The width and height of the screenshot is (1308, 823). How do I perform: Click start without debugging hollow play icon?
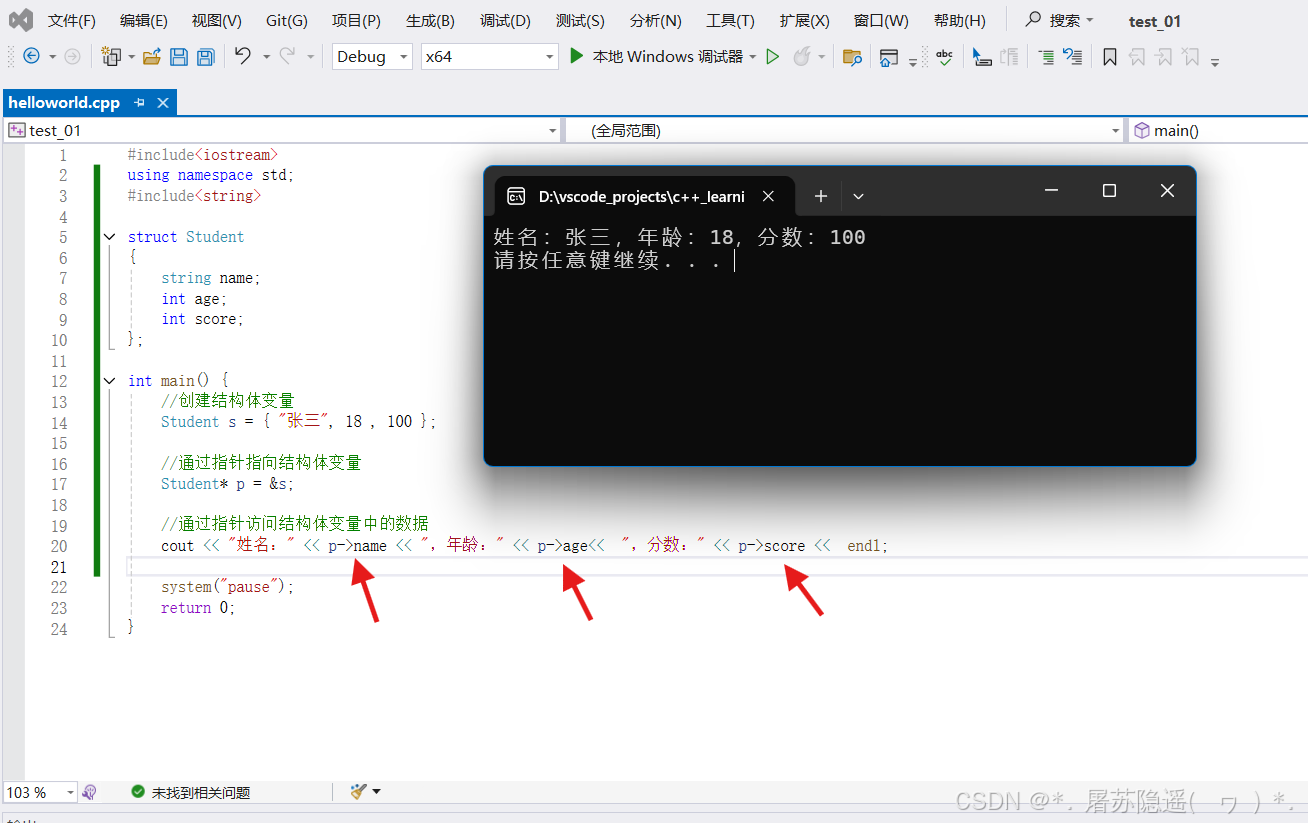pyautogui.click(x=772, y=57)
